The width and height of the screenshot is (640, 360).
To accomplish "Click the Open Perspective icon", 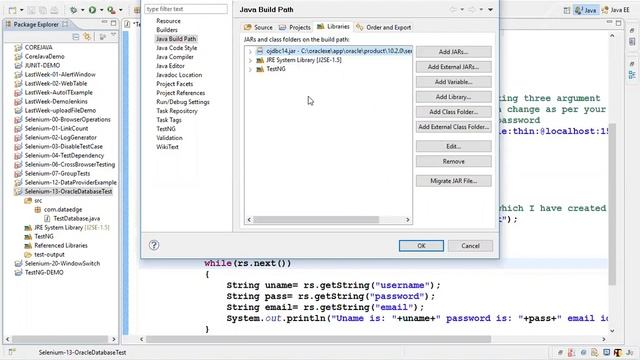I will (x=567, y=10).
